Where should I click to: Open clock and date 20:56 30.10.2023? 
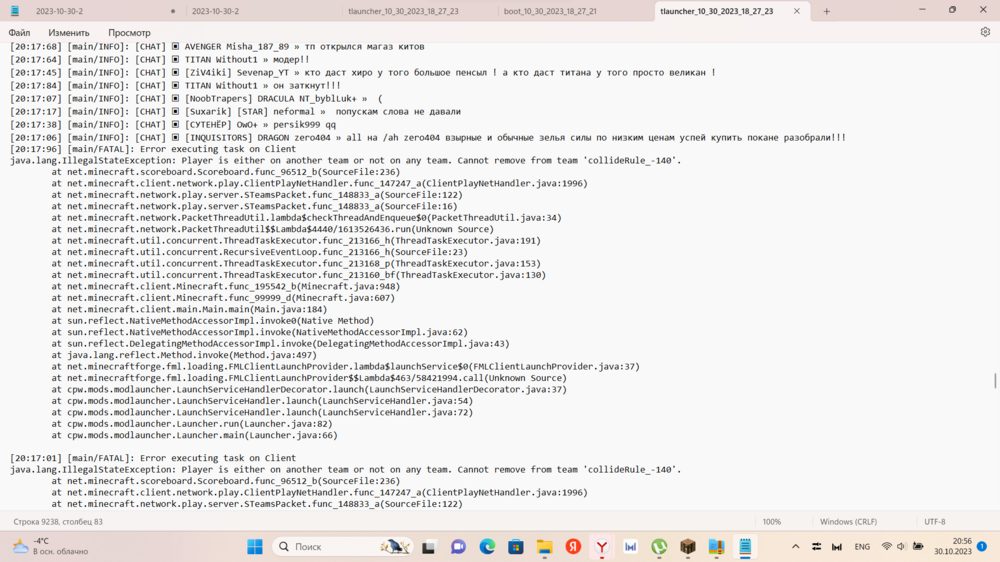point(953,547)
